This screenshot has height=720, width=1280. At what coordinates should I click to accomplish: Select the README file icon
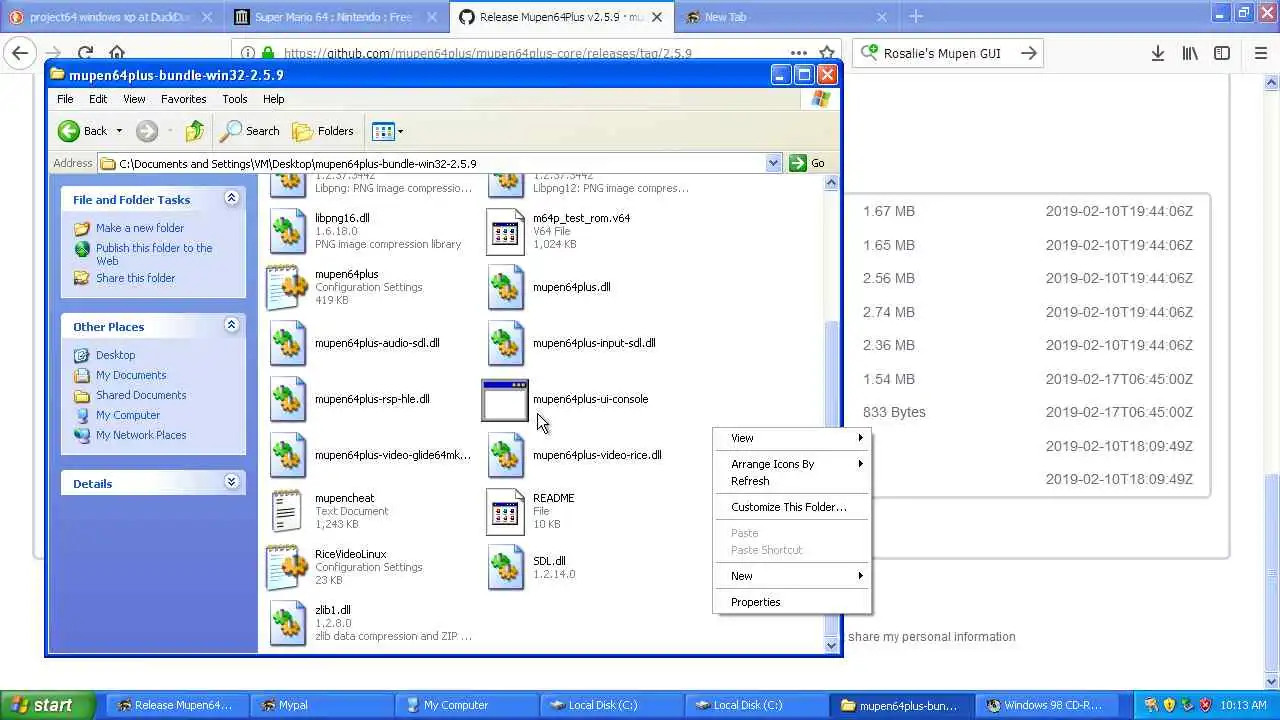505,511
